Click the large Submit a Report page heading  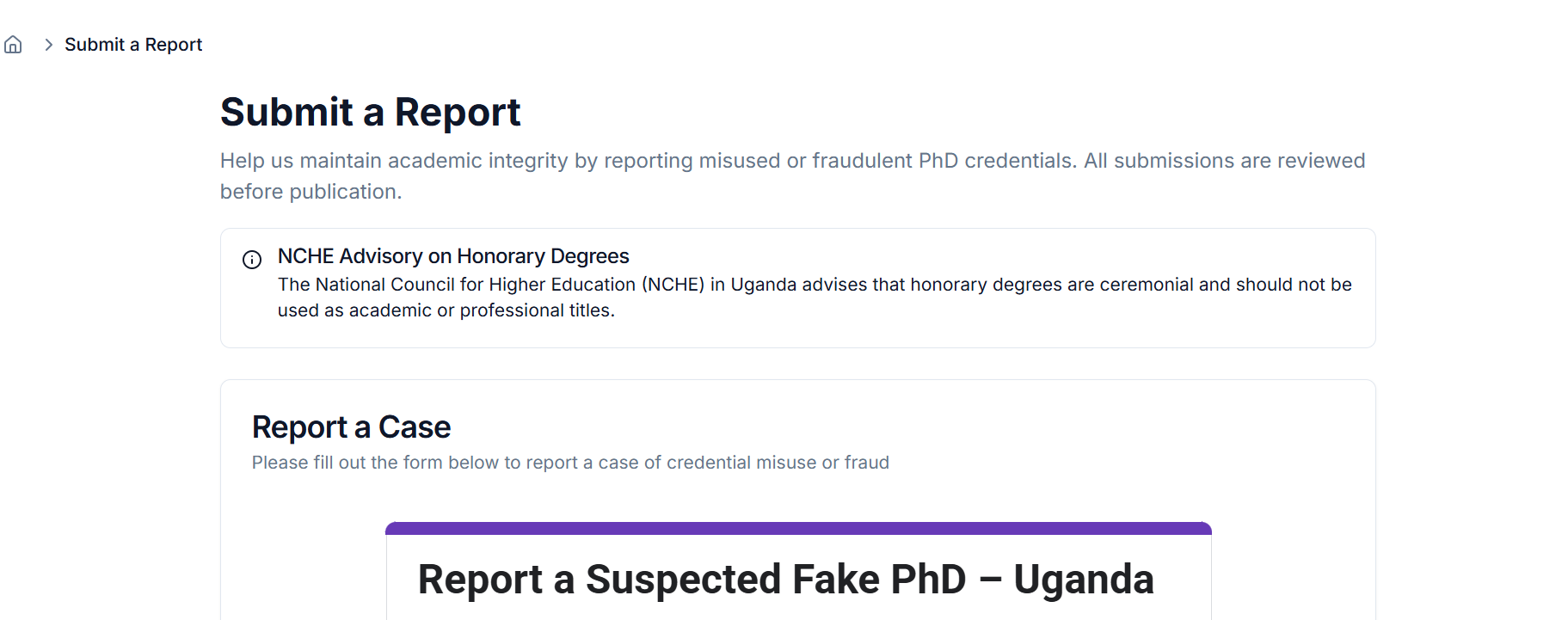coord(370,113)
